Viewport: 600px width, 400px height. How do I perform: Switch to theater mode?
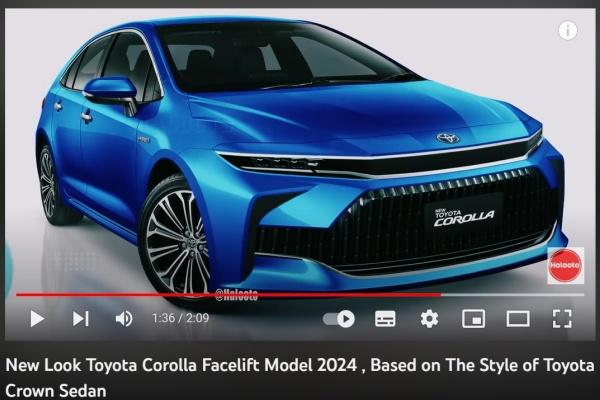click(518, 318)
